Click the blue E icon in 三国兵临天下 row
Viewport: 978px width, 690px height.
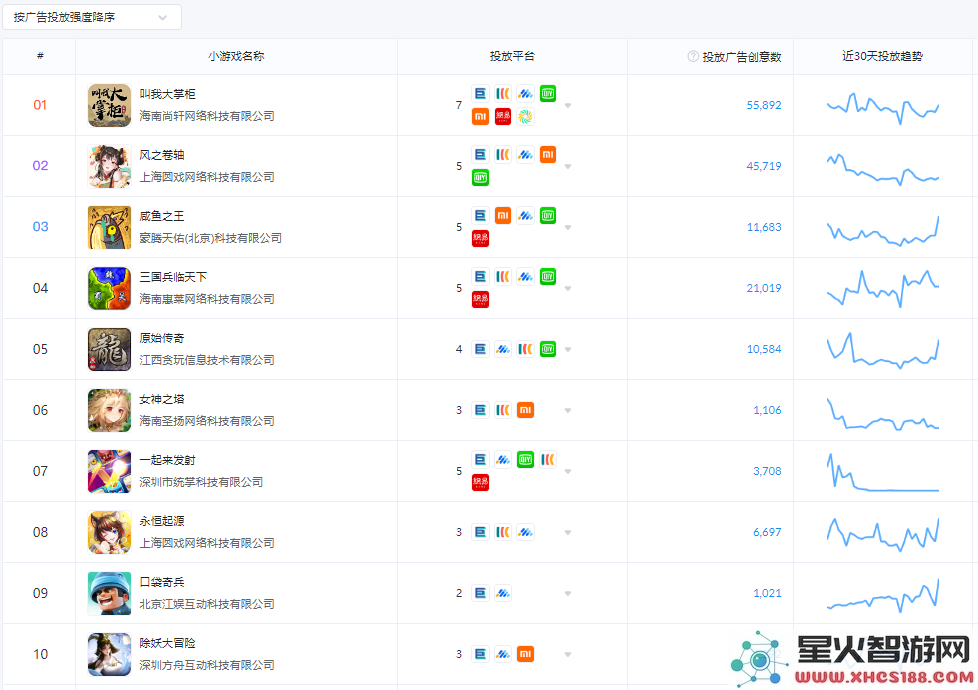point(480,276)
